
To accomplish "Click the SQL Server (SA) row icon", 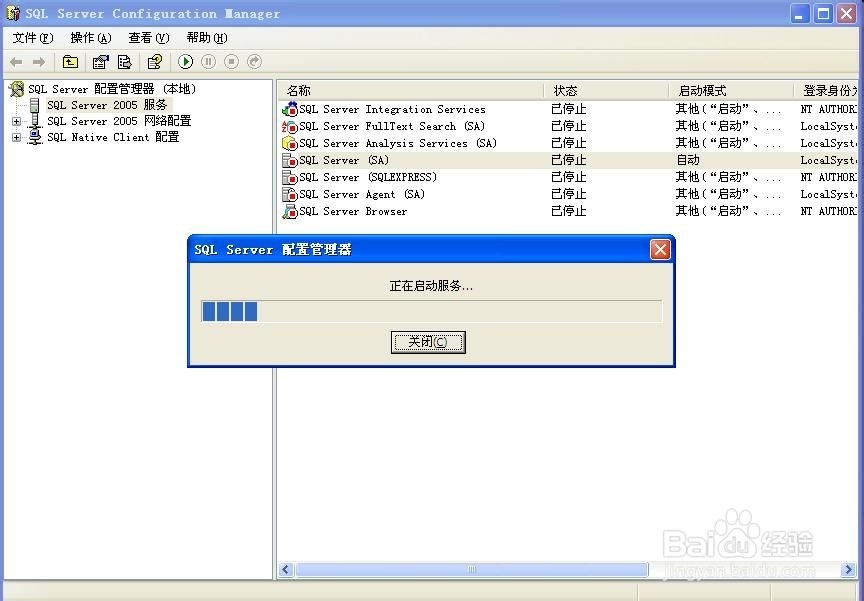I will [290, 160].
